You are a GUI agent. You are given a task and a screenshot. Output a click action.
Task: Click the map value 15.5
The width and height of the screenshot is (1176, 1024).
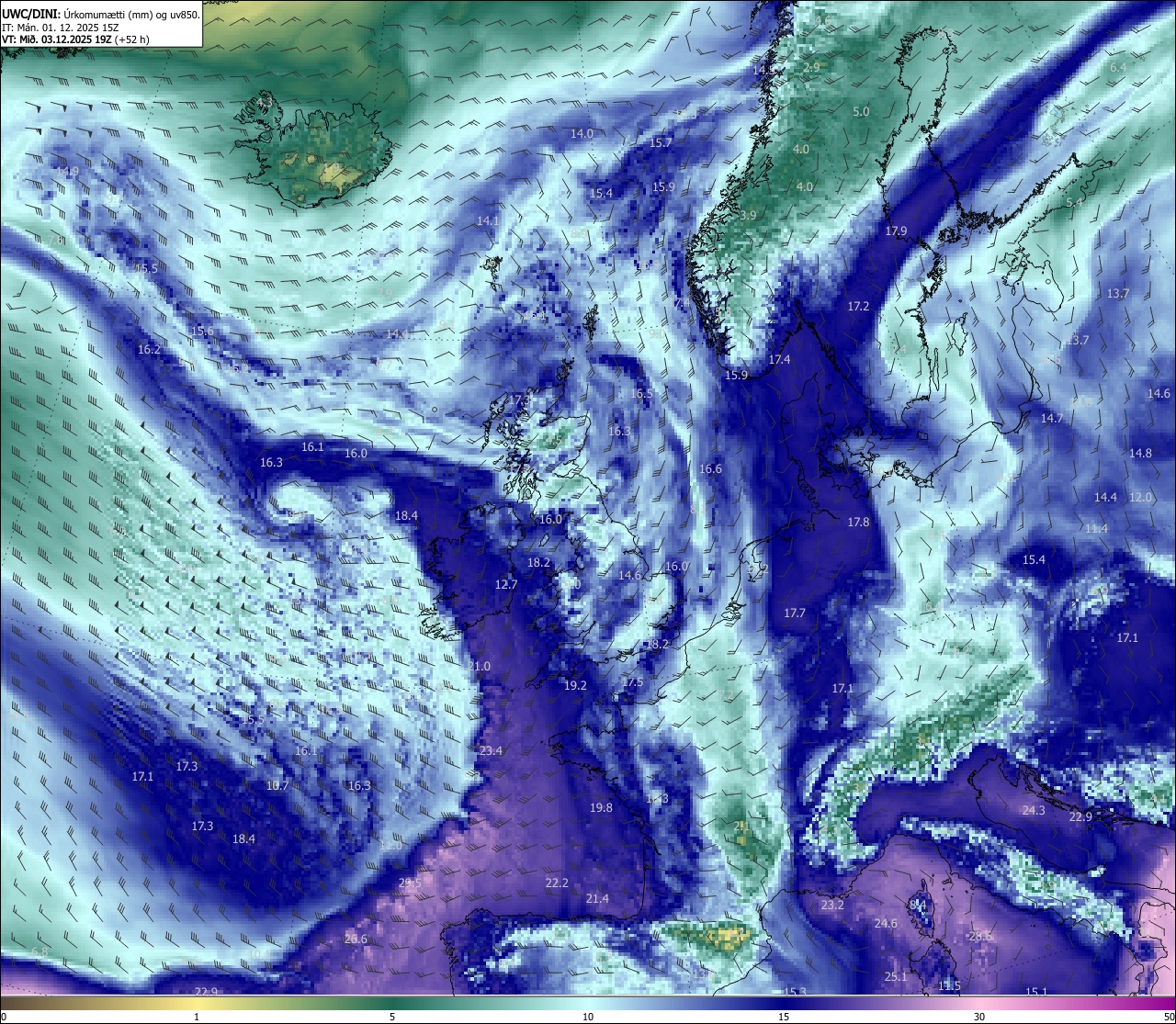pyautogui.click(x=146, y=268)
